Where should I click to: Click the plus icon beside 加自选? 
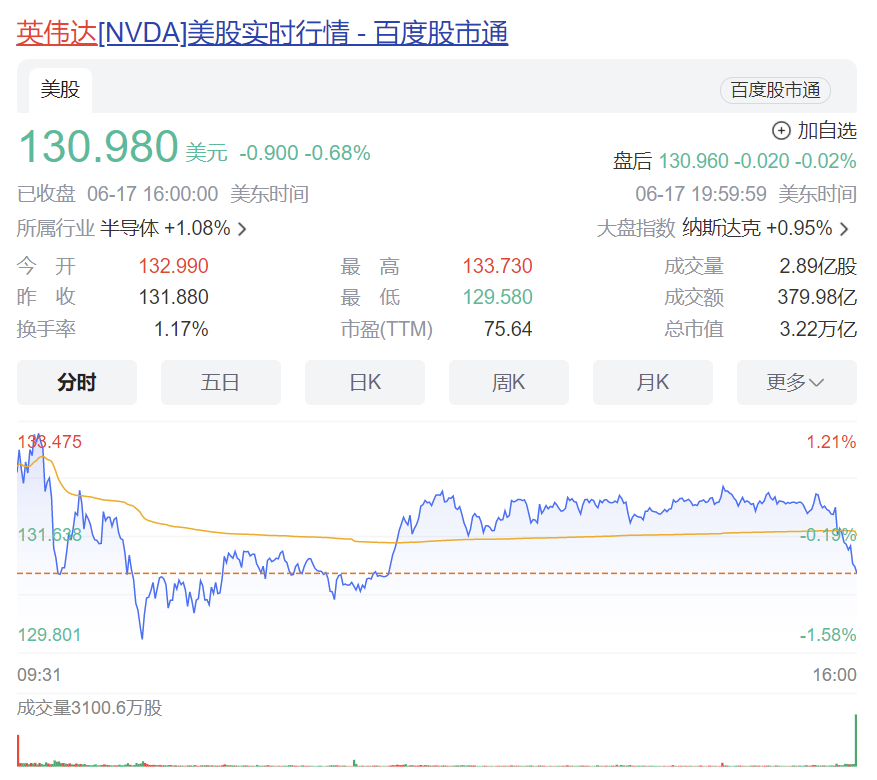tap(781, 131)
